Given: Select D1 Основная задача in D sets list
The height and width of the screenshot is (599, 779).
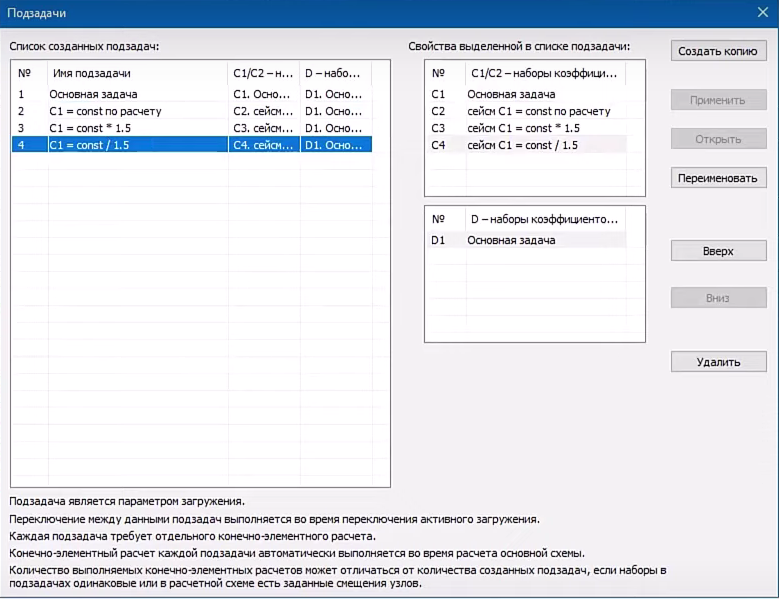Looking at the screenshot, I should pyautogui.click(x=511, y=240).
